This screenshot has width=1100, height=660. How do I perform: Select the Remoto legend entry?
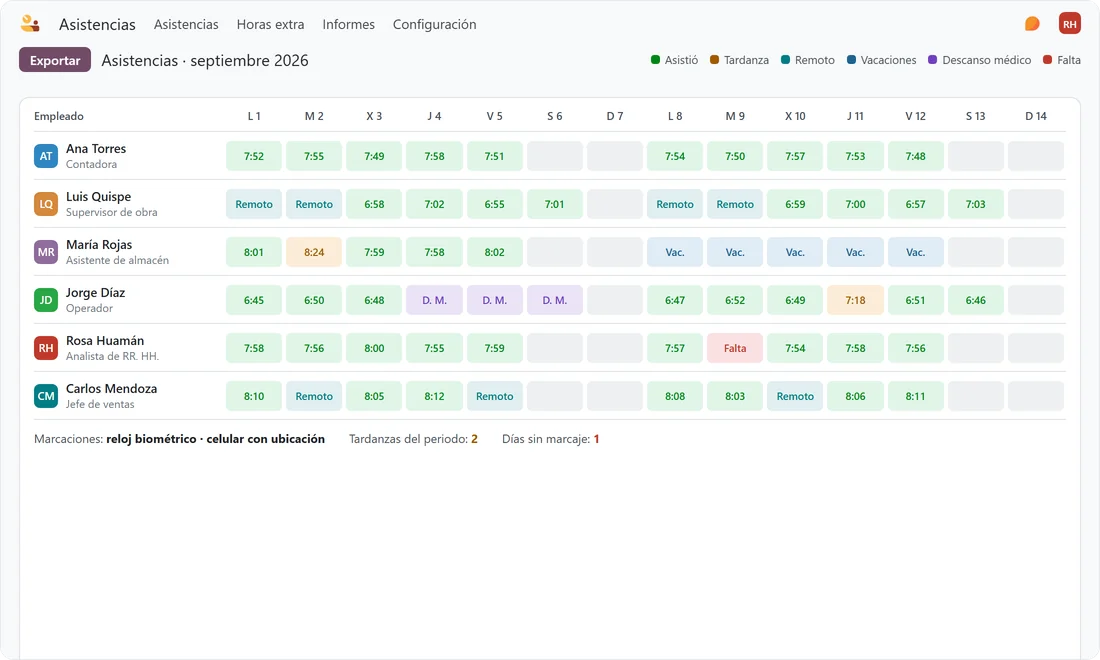(807, 60)
